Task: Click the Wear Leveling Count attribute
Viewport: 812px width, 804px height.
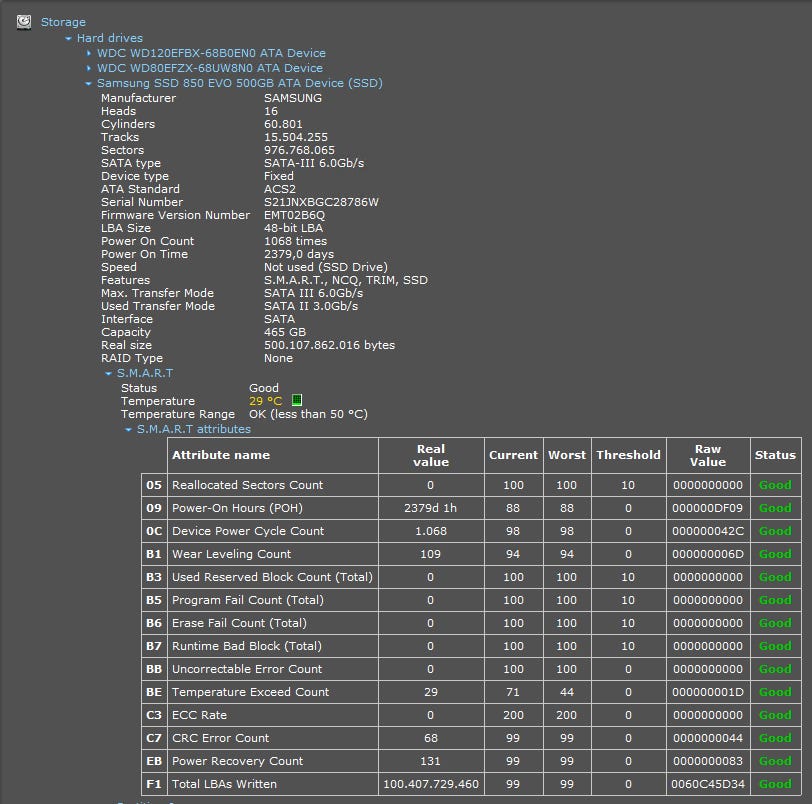Action: 231,554
